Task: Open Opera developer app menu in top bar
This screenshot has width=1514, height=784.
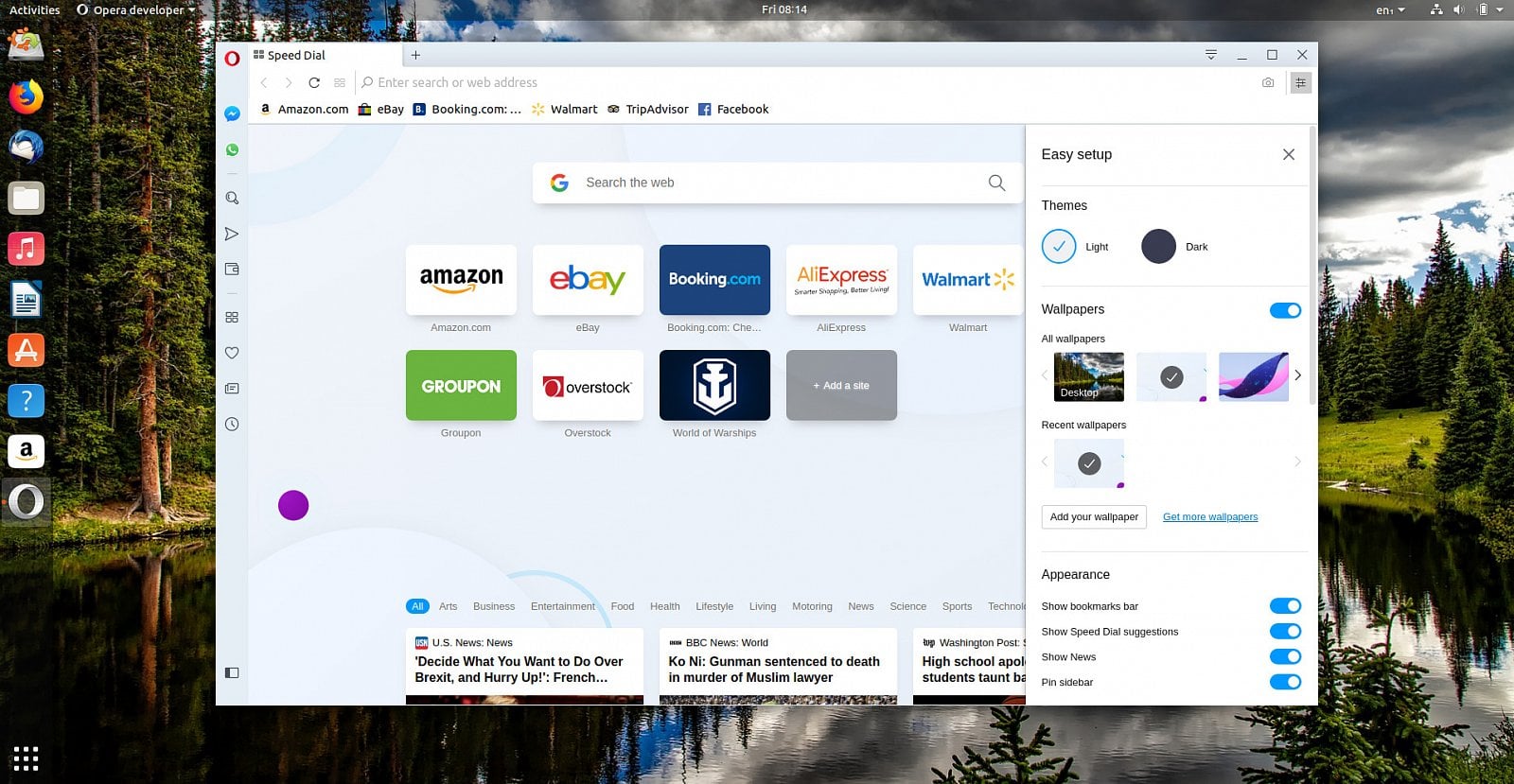Action: [x=135, y=9]
